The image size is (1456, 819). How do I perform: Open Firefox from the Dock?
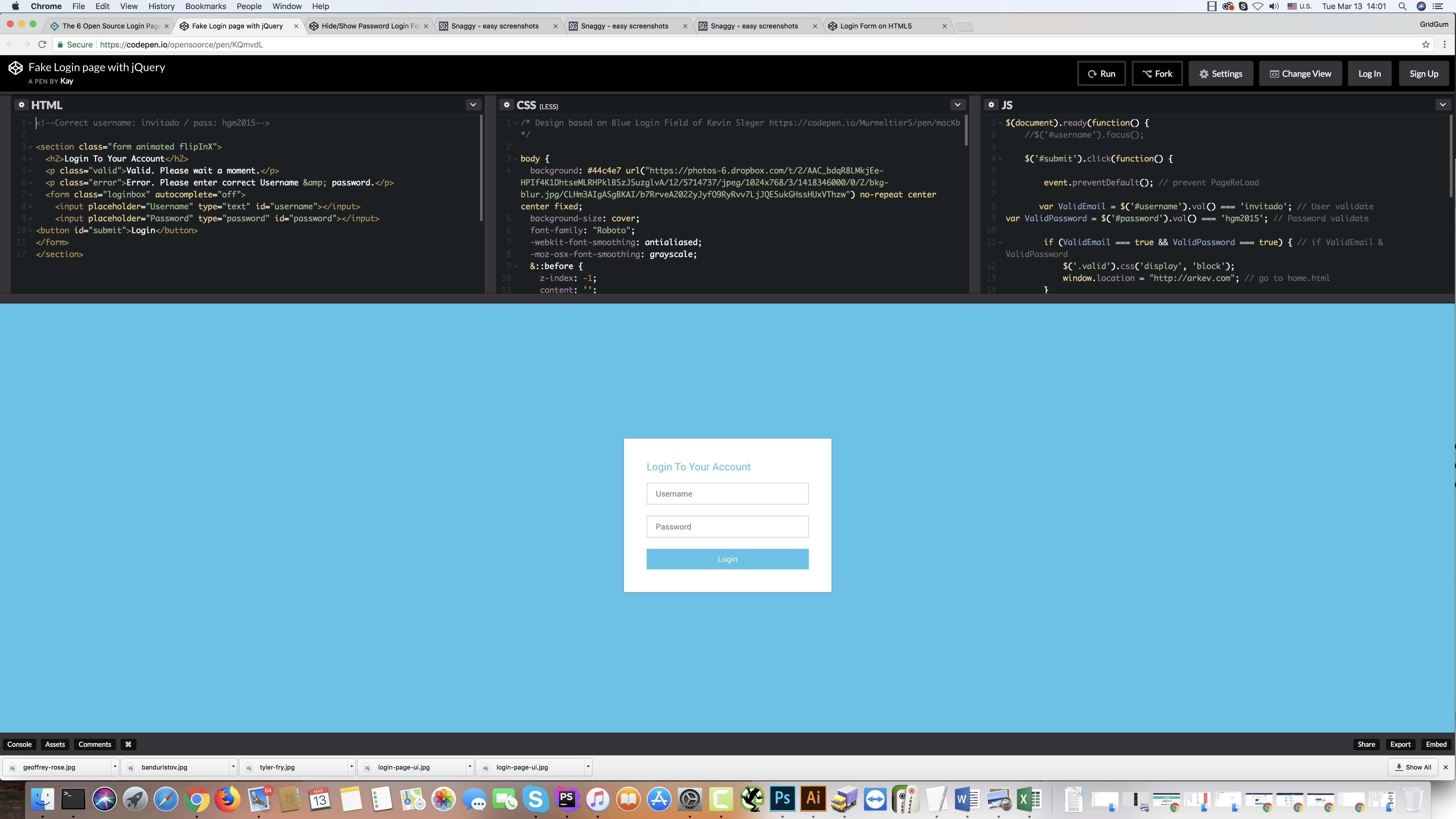[x=228, y=799]
